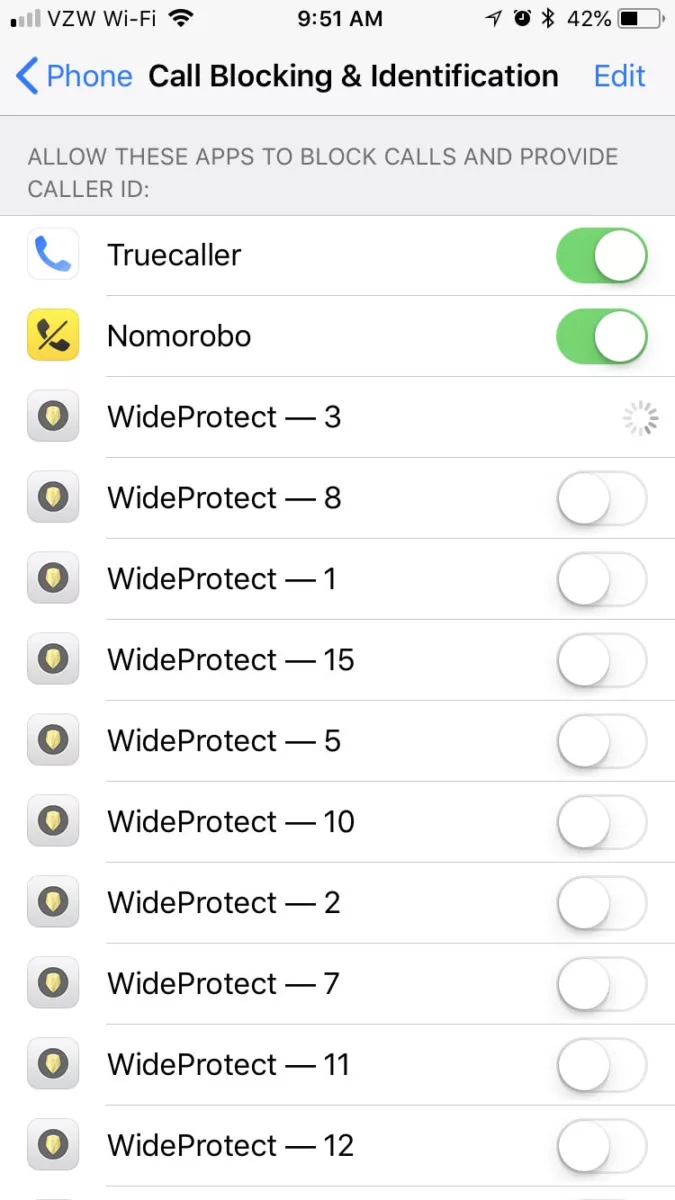Enable the WideProtect — 5 switch
The height and width of the screenshot is (1200, 675).
click(601, 742)
